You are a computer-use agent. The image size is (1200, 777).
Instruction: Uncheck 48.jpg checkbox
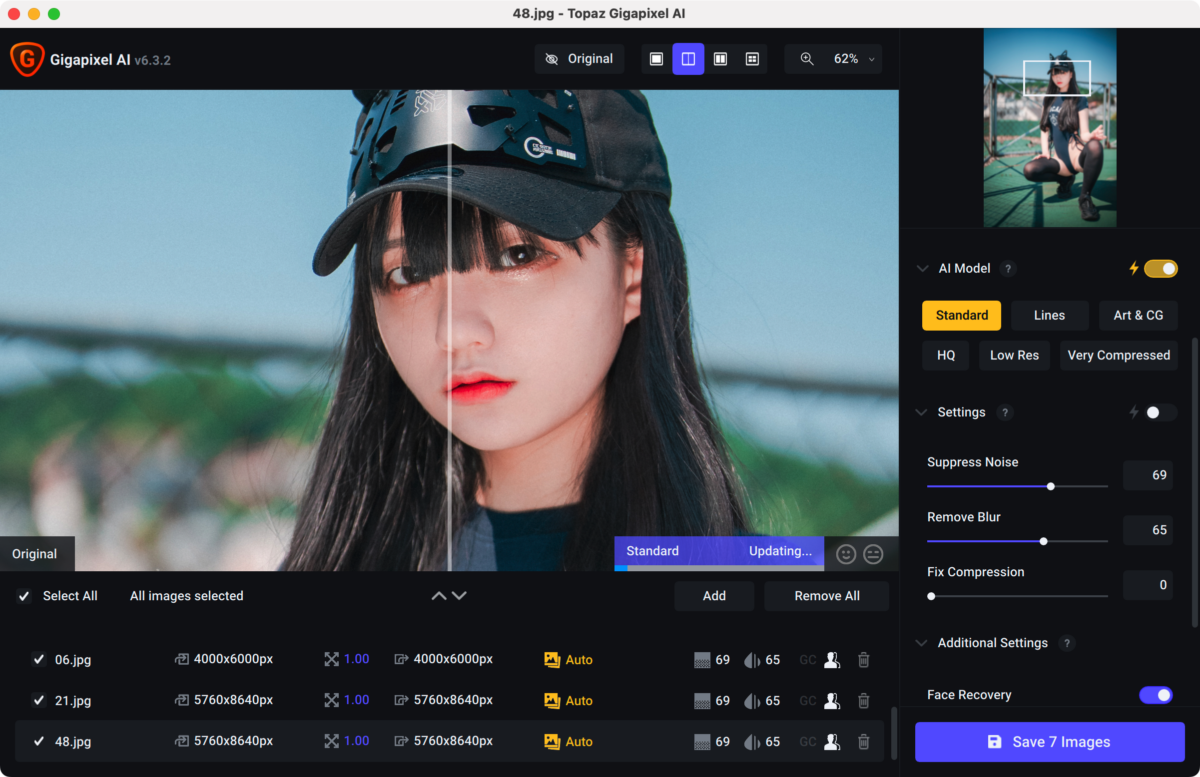[39, 742]
